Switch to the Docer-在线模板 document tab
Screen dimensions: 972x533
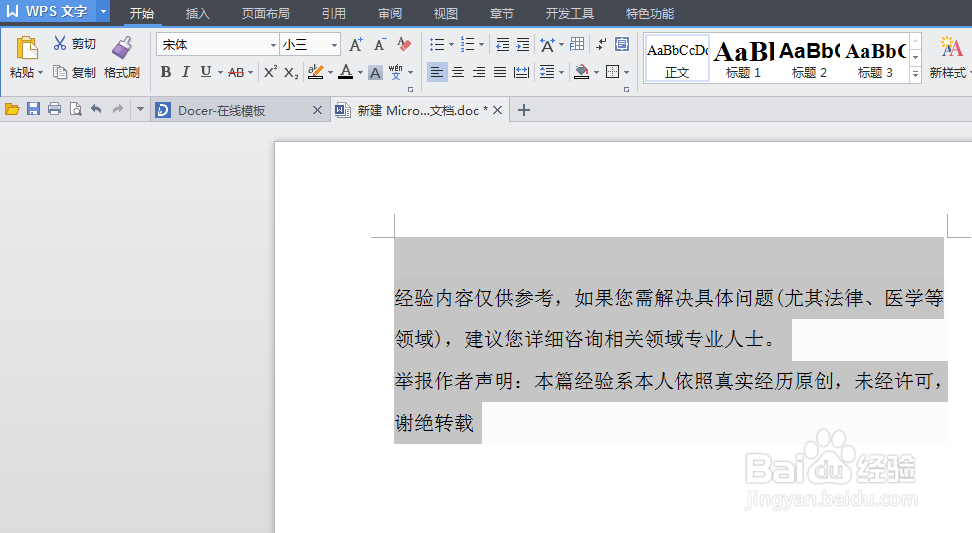pyautogui.click(x=239, y=110)
